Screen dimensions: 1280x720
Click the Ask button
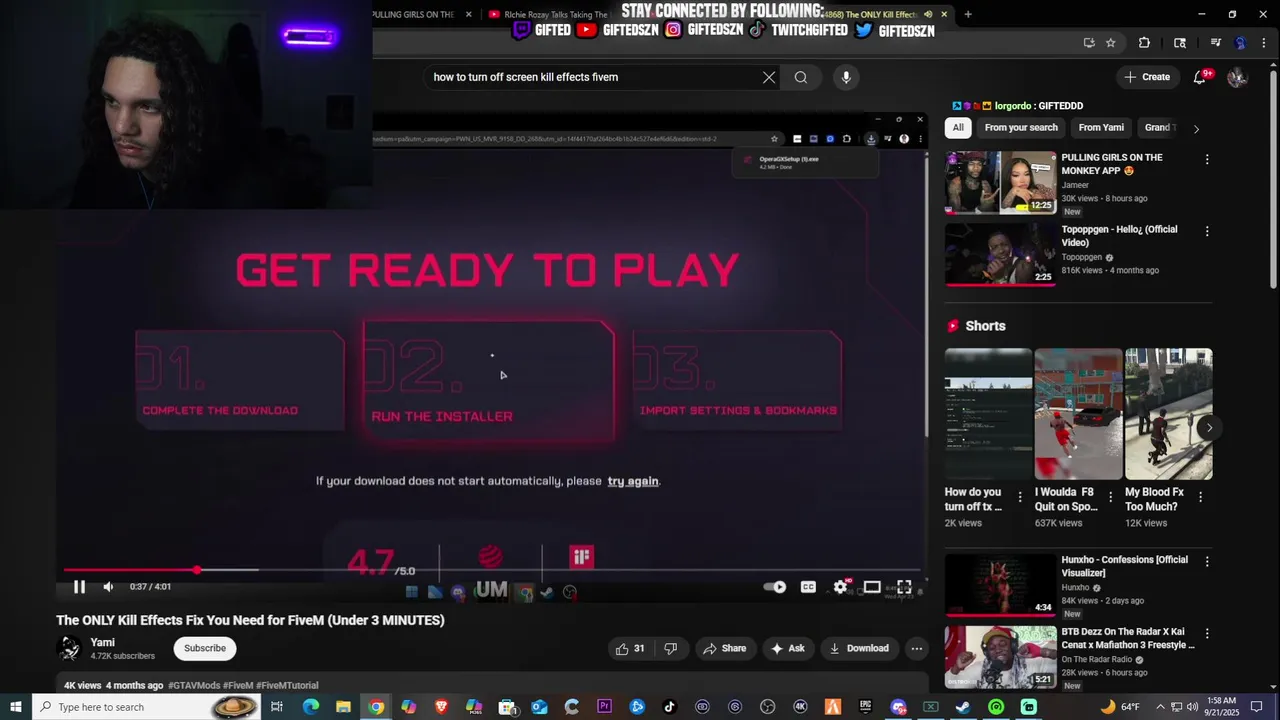787,648
